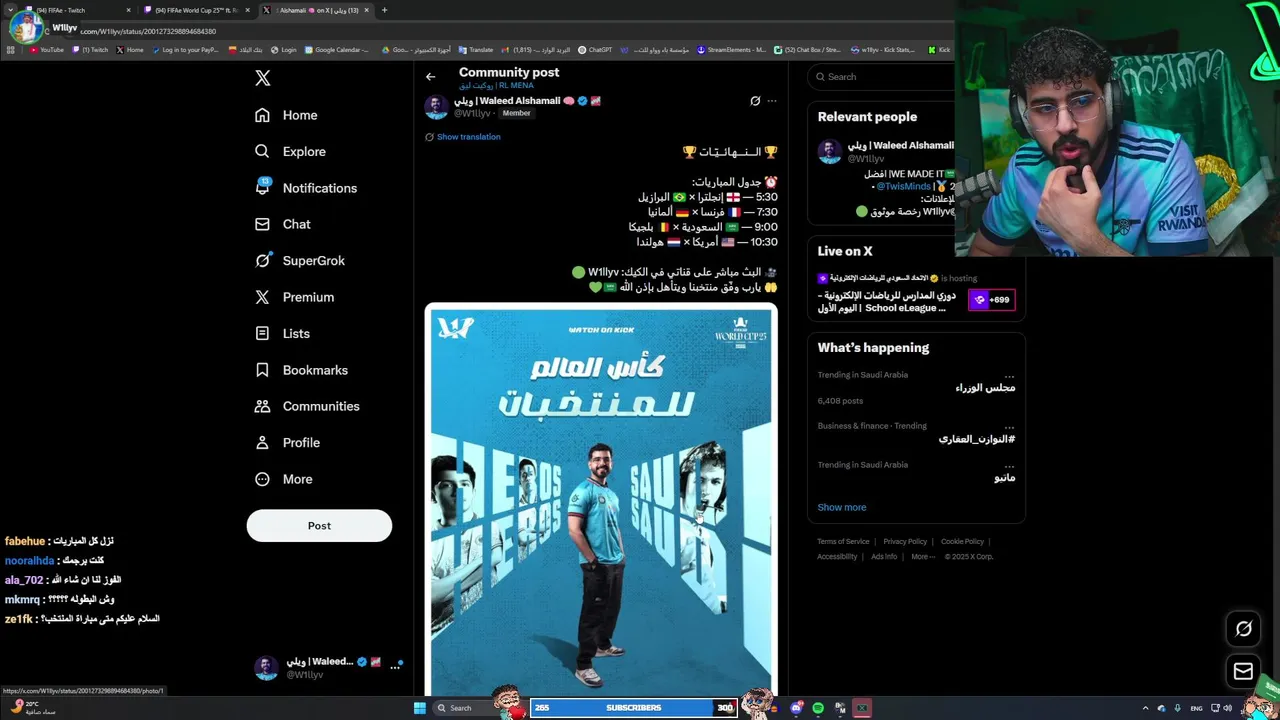Open the floating Messages envelope button
1280x720 pixels.
coord(1243,671)
